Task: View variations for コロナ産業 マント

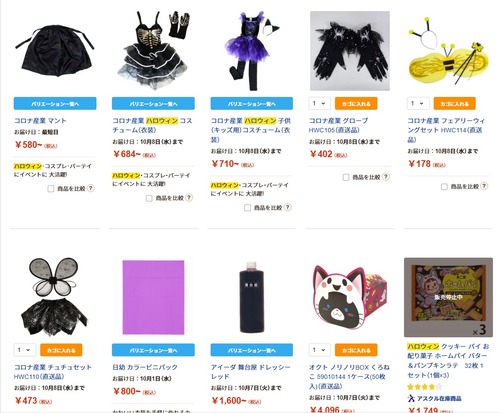Action: (x=55, y=103)
